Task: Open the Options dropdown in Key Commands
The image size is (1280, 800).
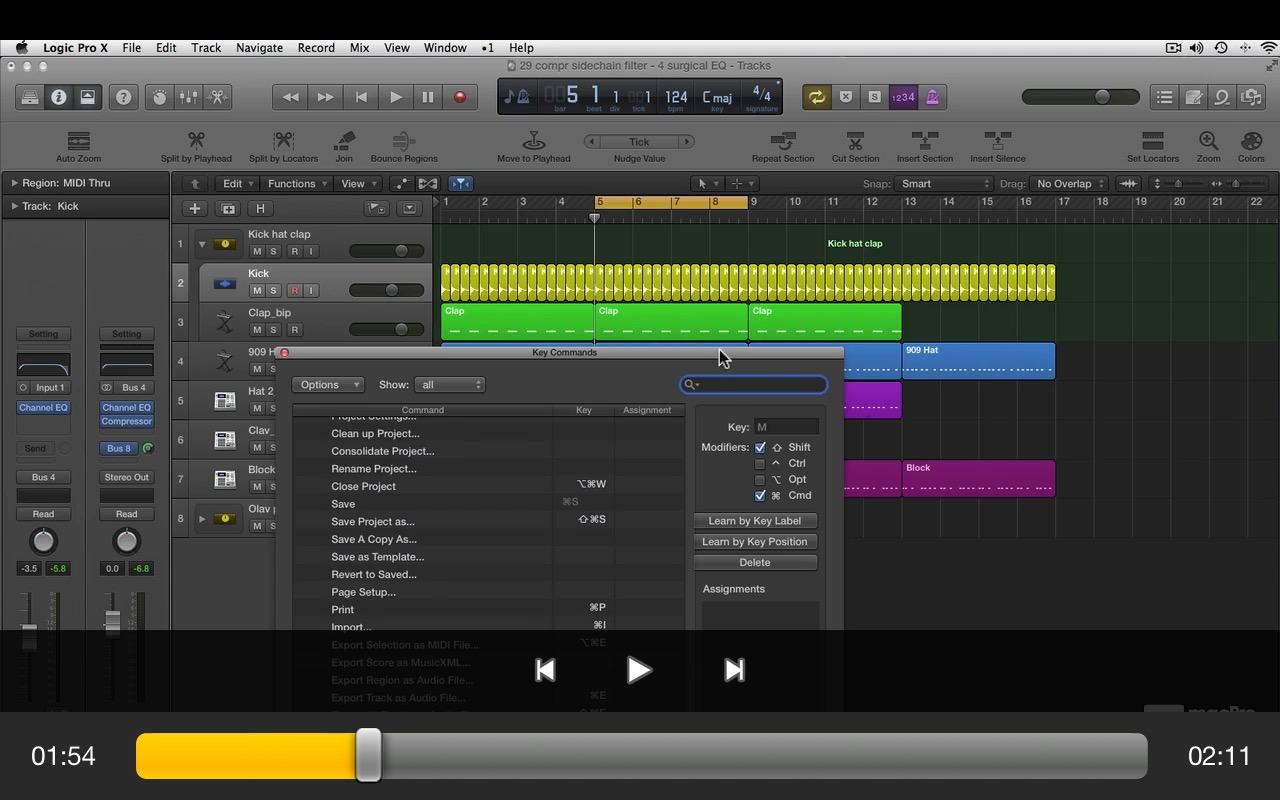Action: coord(327,385)
